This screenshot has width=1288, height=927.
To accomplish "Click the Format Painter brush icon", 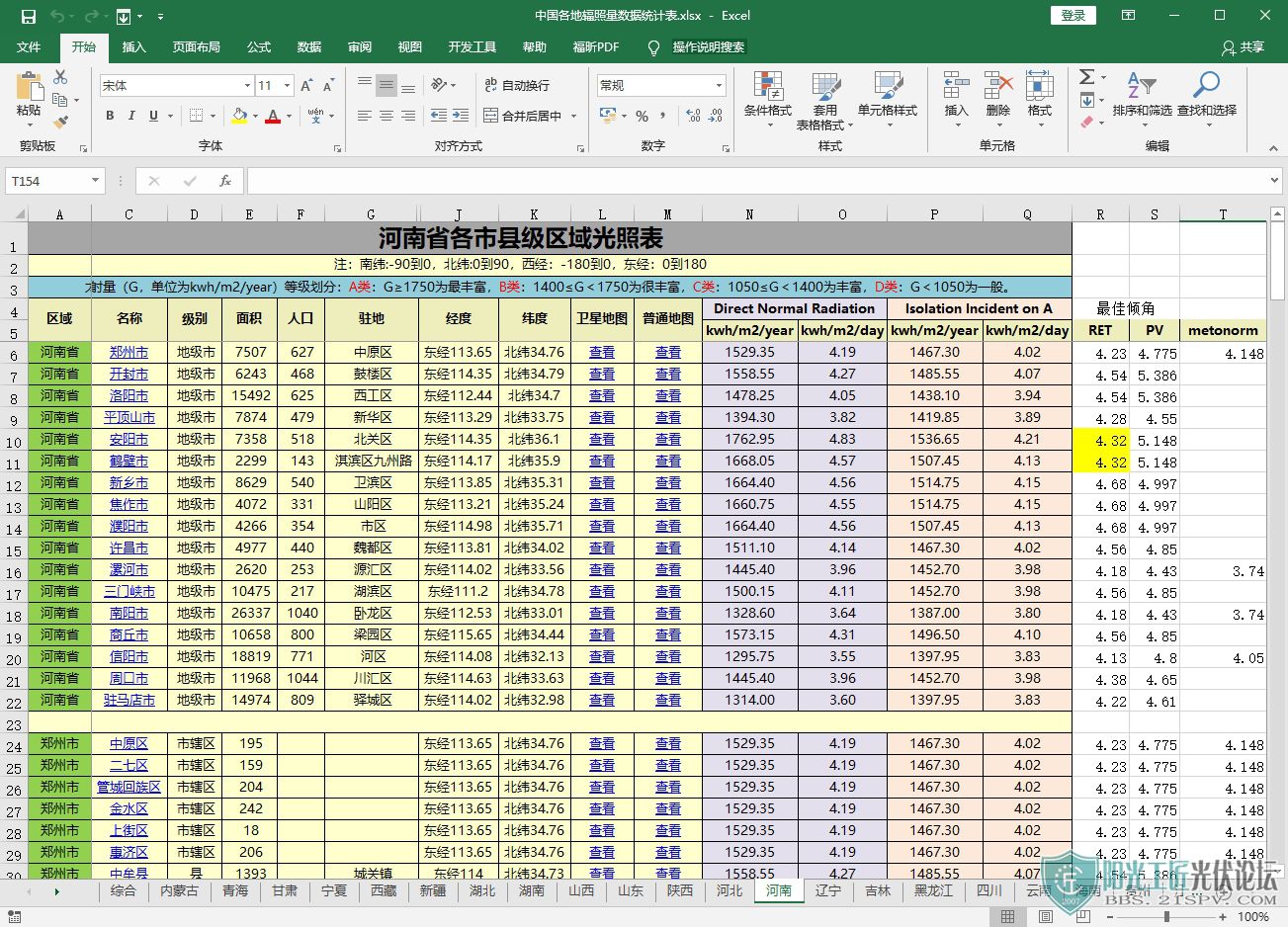I will click(60, 123).
